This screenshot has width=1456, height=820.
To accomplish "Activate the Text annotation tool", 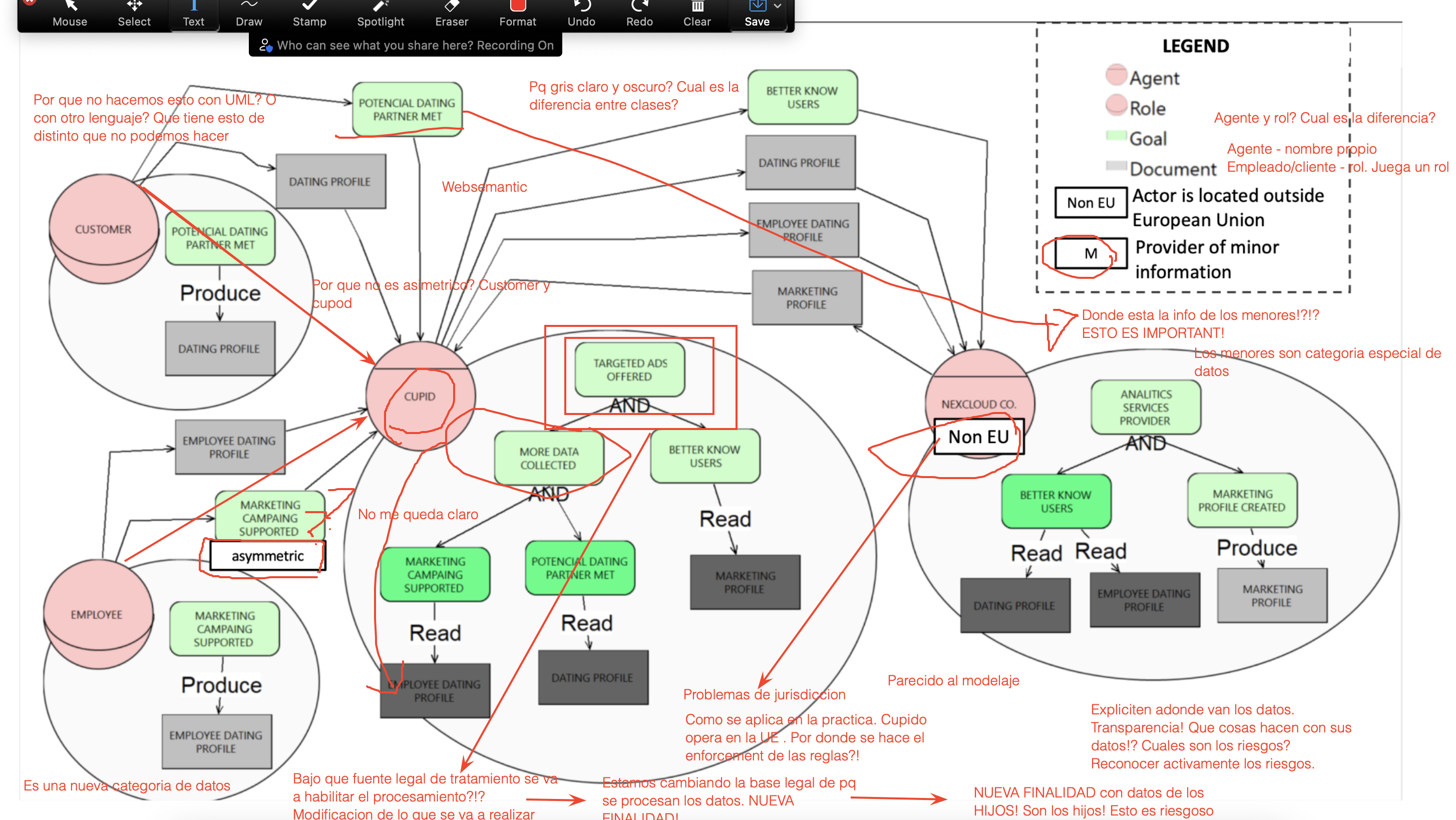I will click(x=193, y=14).
